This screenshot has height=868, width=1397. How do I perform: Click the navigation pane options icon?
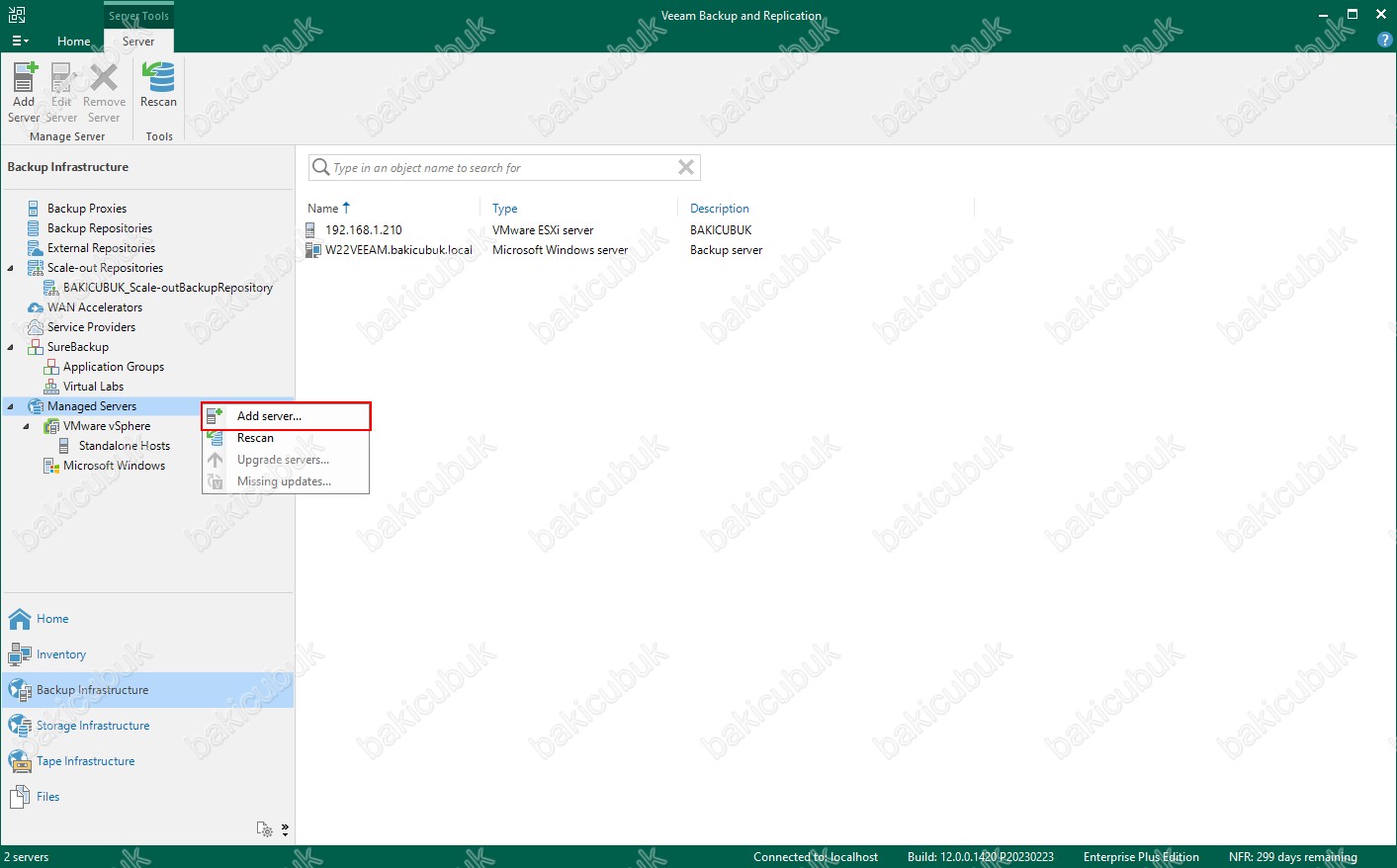point(264,829)
